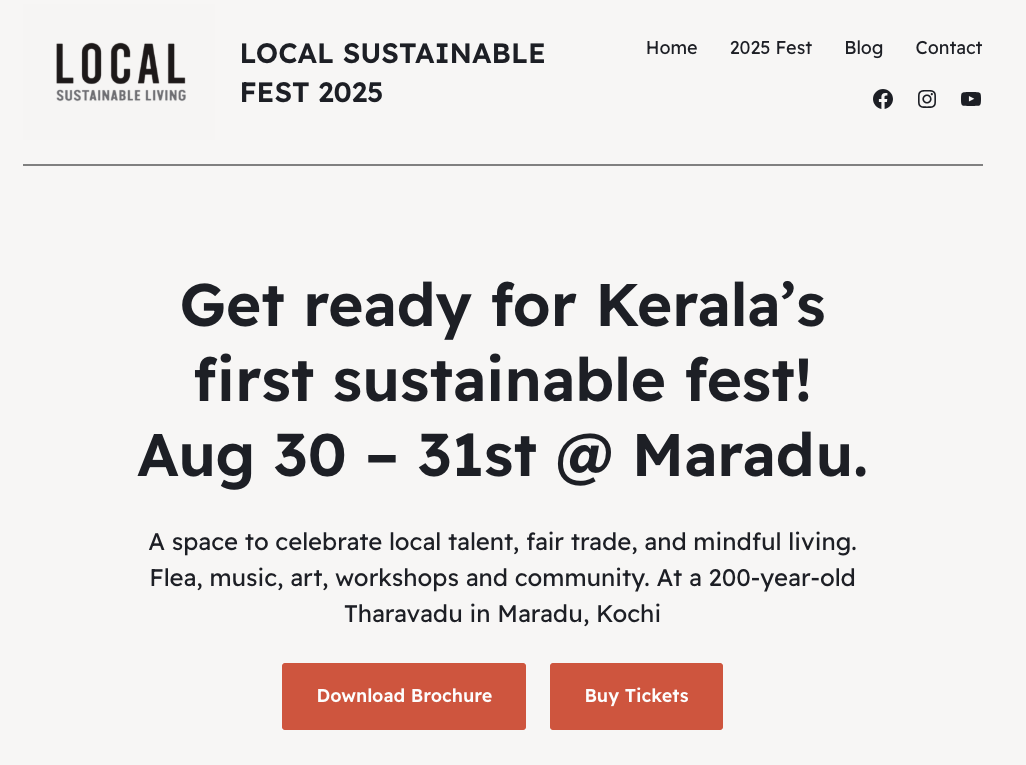
Task: Open the Contact page link
Action: 949,48
